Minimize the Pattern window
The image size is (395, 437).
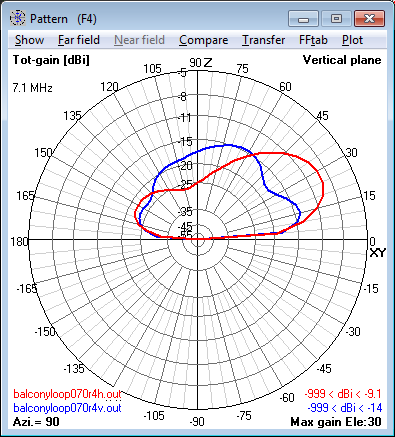tap(303, 19)
